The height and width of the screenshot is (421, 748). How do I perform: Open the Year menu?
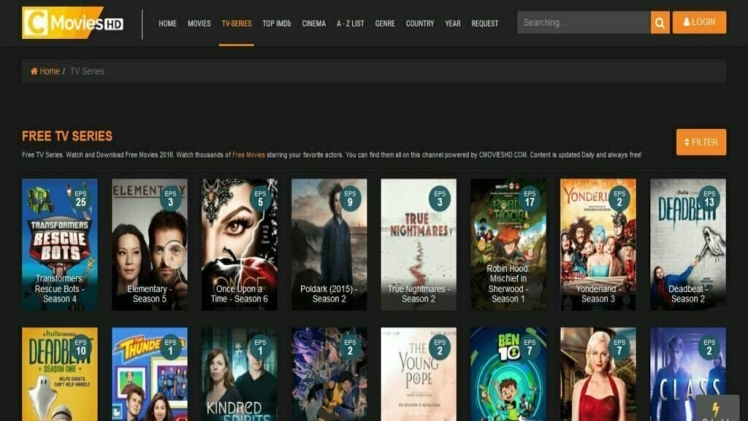click(x=453, y=23)
